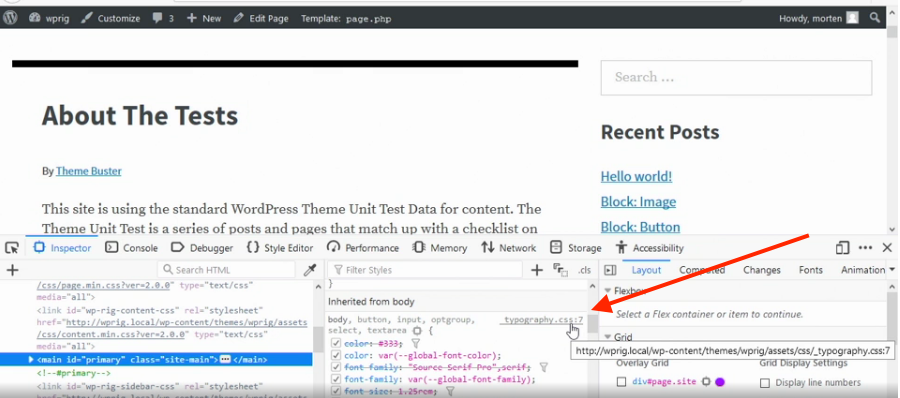
Task: Uncheck color: var(--global-font-color) declaration
Action: pyautogui.click(x=336, y=356)
